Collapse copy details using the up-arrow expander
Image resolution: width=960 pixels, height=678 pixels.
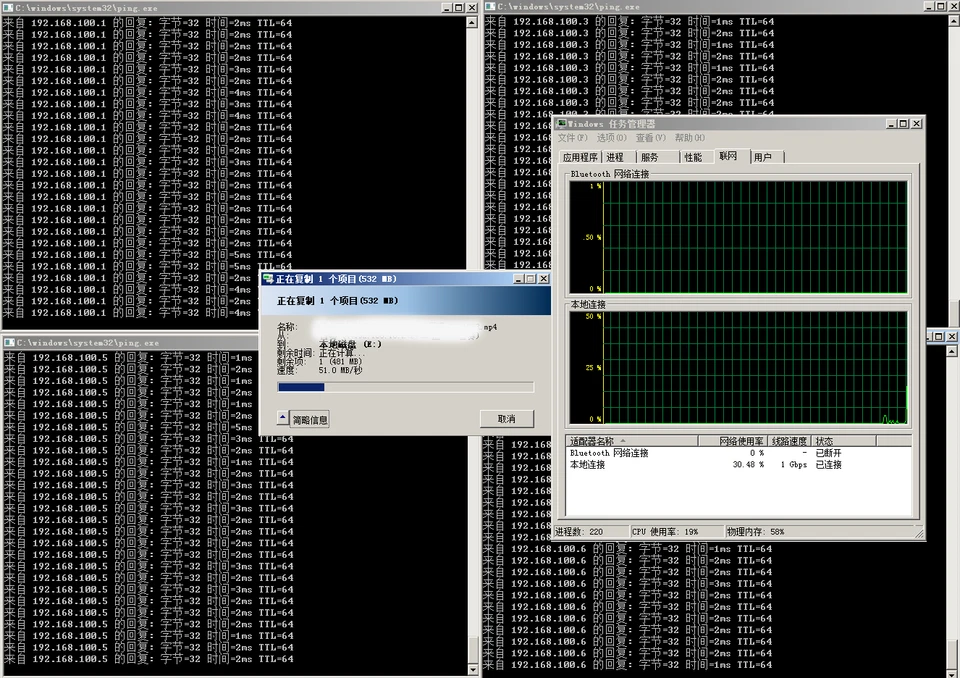click(x=283, y=419)
